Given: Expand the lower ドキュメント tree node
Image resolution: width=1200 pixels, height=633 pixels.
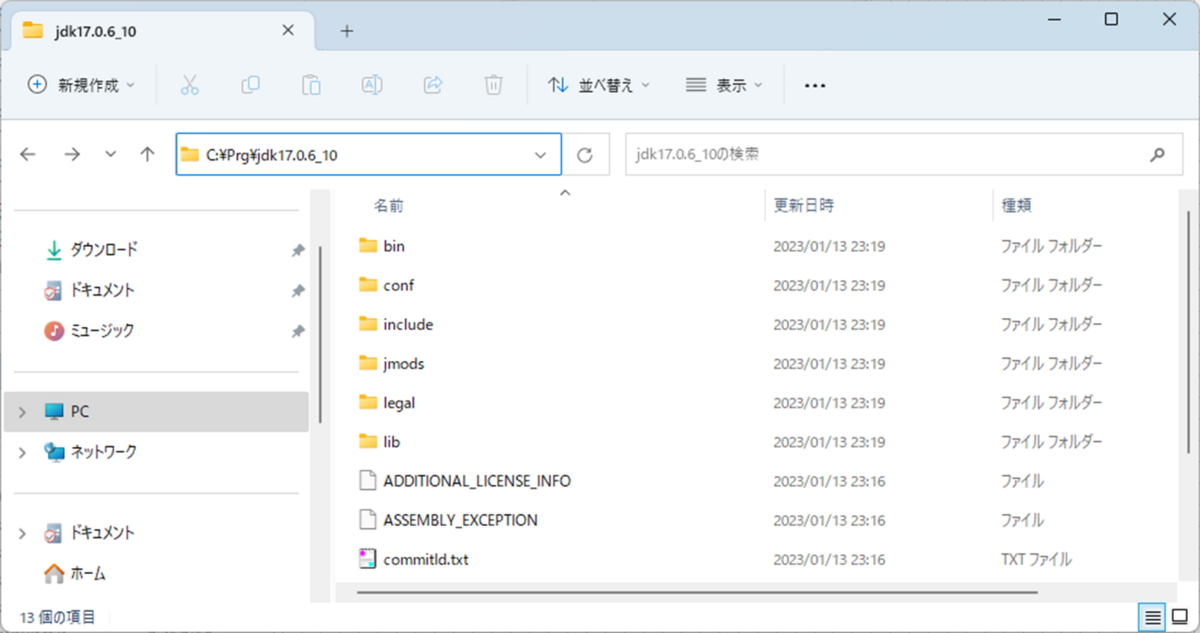Looking at the screenshot, I should [22, 534].
